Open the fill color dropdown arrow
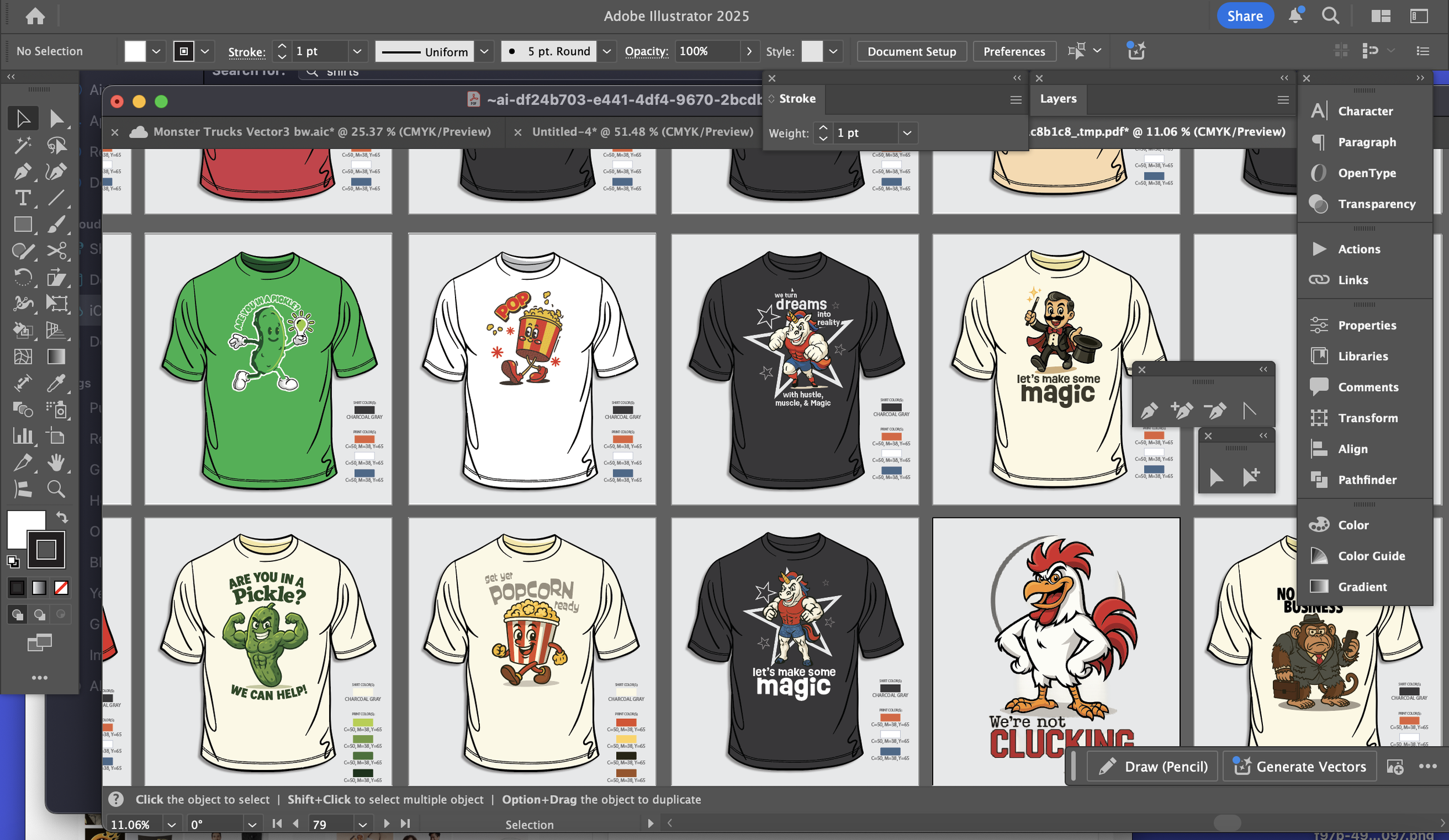 pyautogui.click(x=156, y=52)
